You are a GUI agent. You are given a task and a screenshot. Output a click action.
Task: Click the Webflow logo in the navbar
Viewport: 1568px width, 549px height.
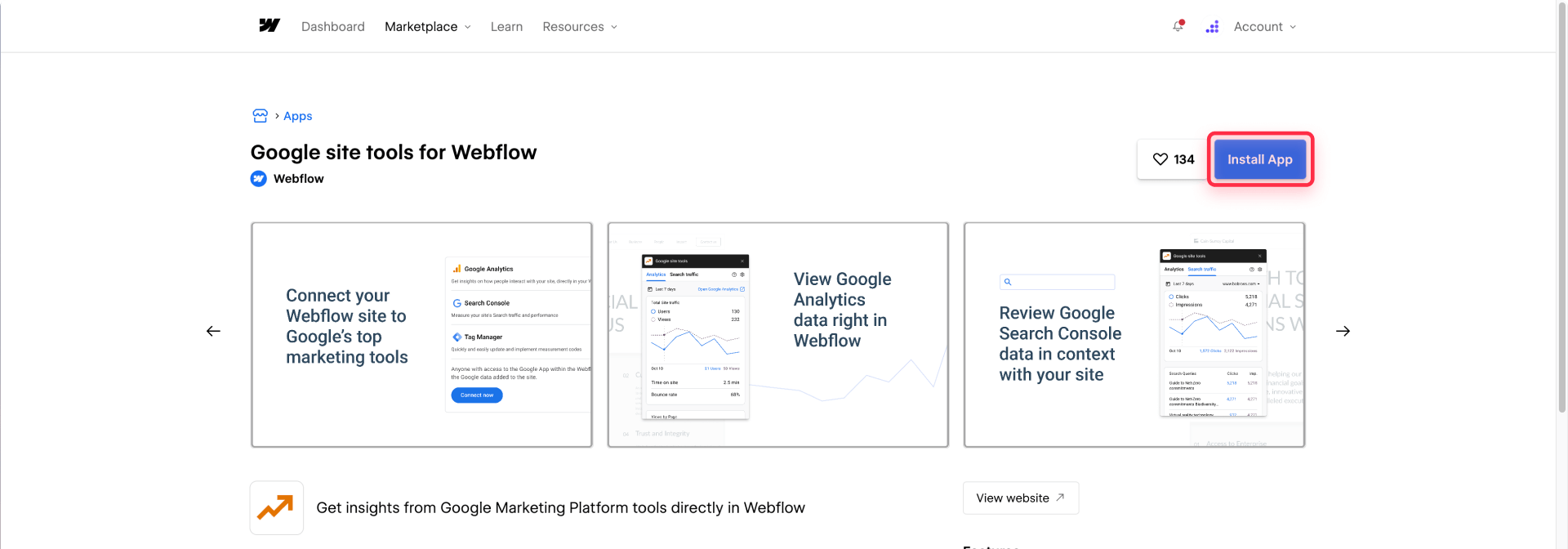pos(269,26)
